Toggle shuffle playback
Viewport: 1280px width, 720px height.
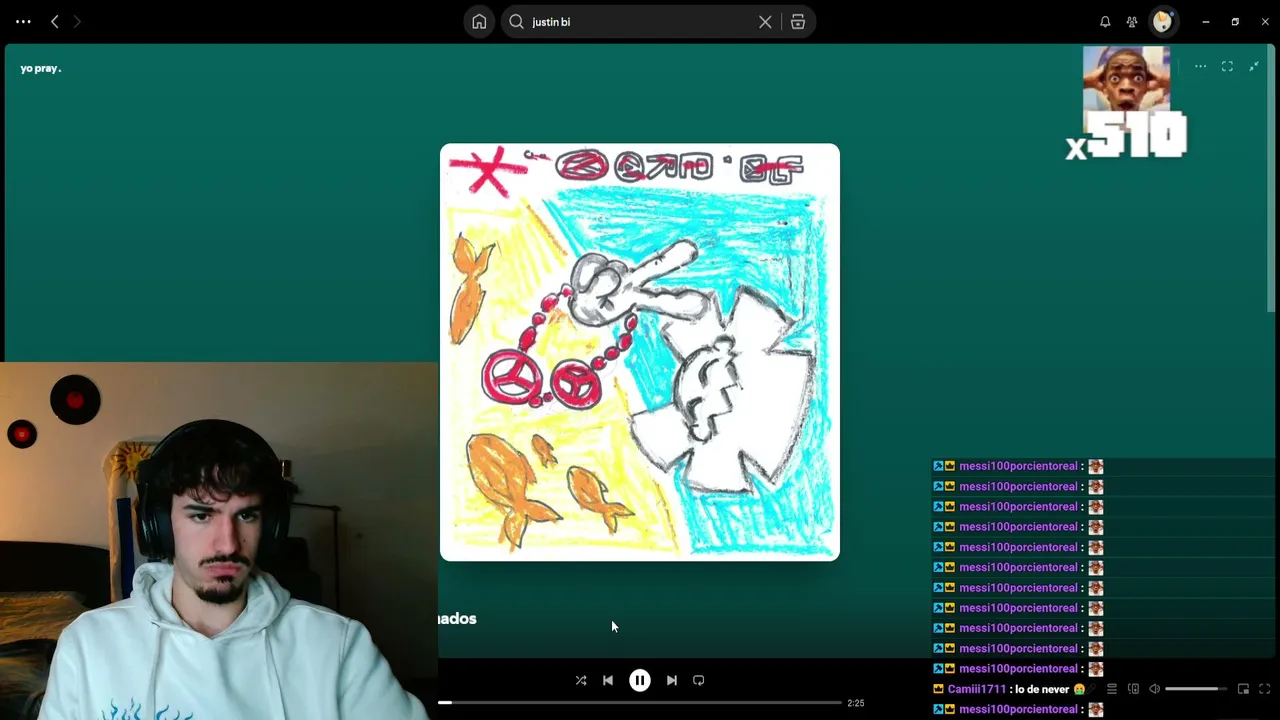pyautogui.click(x=581, y=680)
